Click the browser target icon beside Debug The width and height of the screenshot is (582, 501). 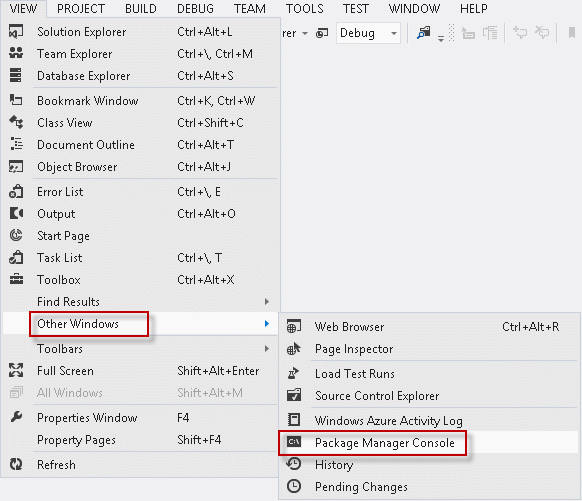click(x=322, y=33)
